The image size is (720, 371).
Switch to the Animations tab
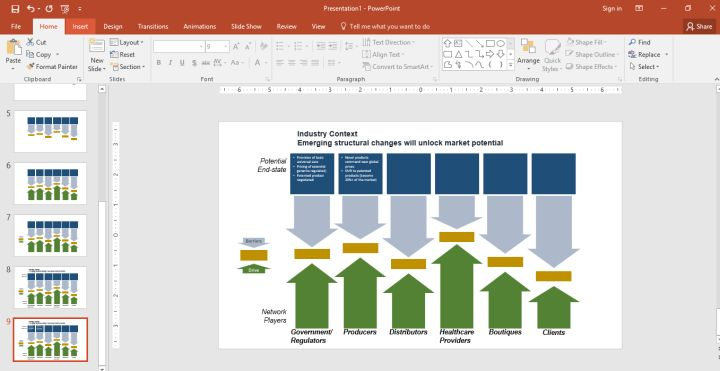pyautogui.click(x=200, y=27)
